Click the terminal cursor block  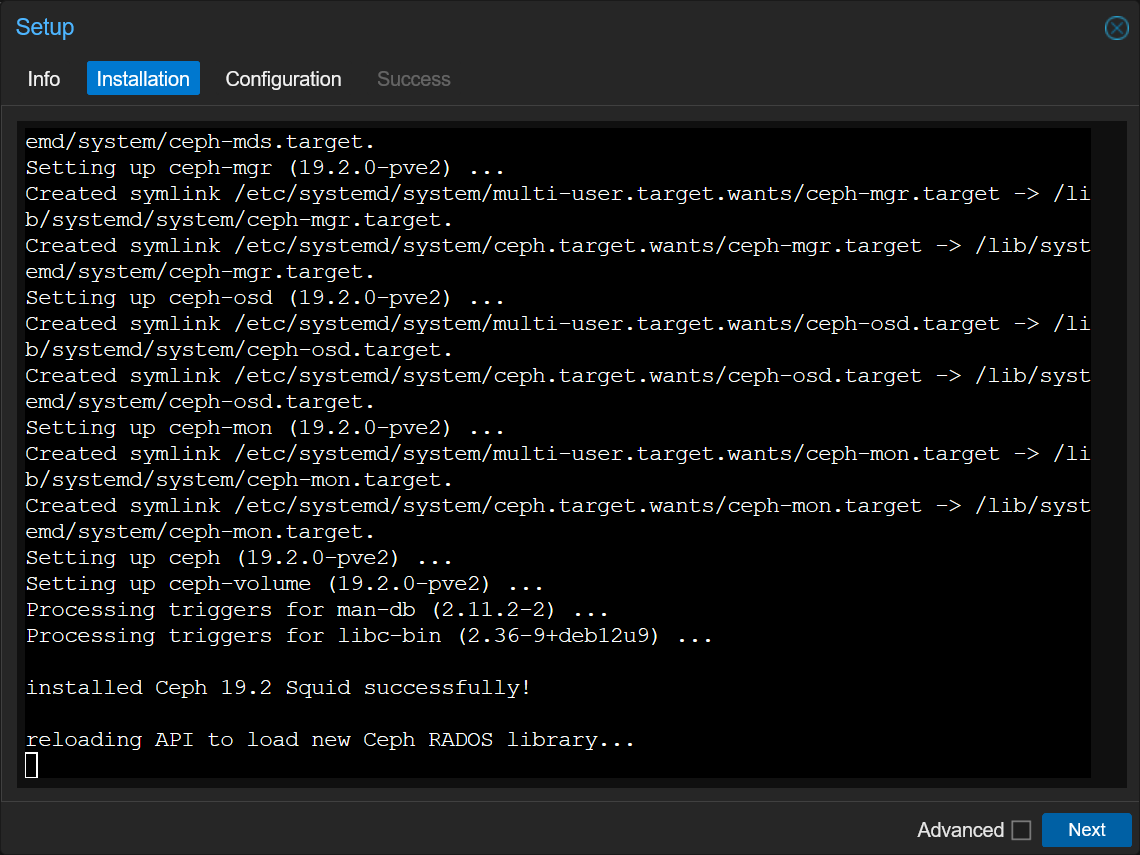(x=31, y=766)
